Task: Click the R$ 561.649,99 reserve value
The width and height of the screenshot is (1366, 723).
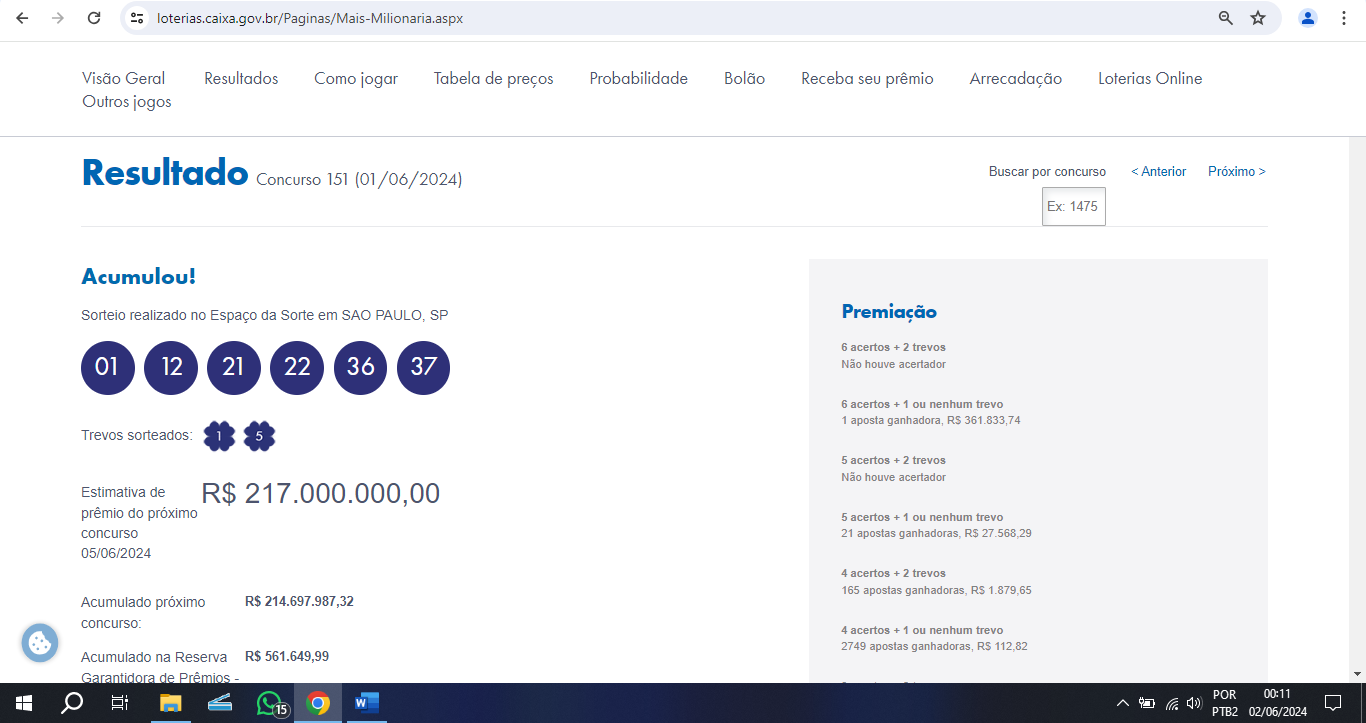Action: (287, 656)
